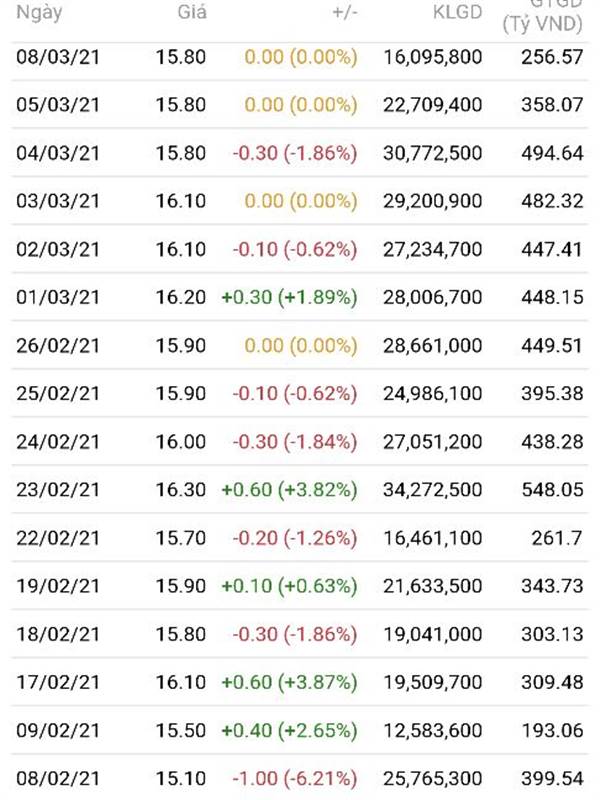Screen dimensions: 600x800
Task: Click the +0.60 (+3.82%) change value
Action: 289,490
